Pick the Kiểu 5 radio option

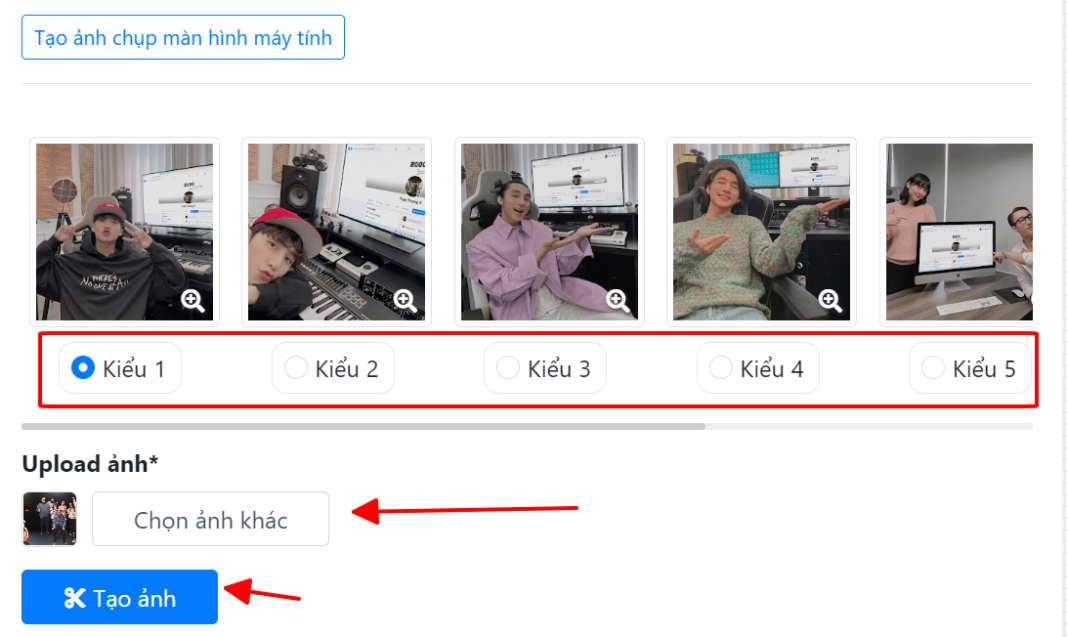[x=933, y=368]
